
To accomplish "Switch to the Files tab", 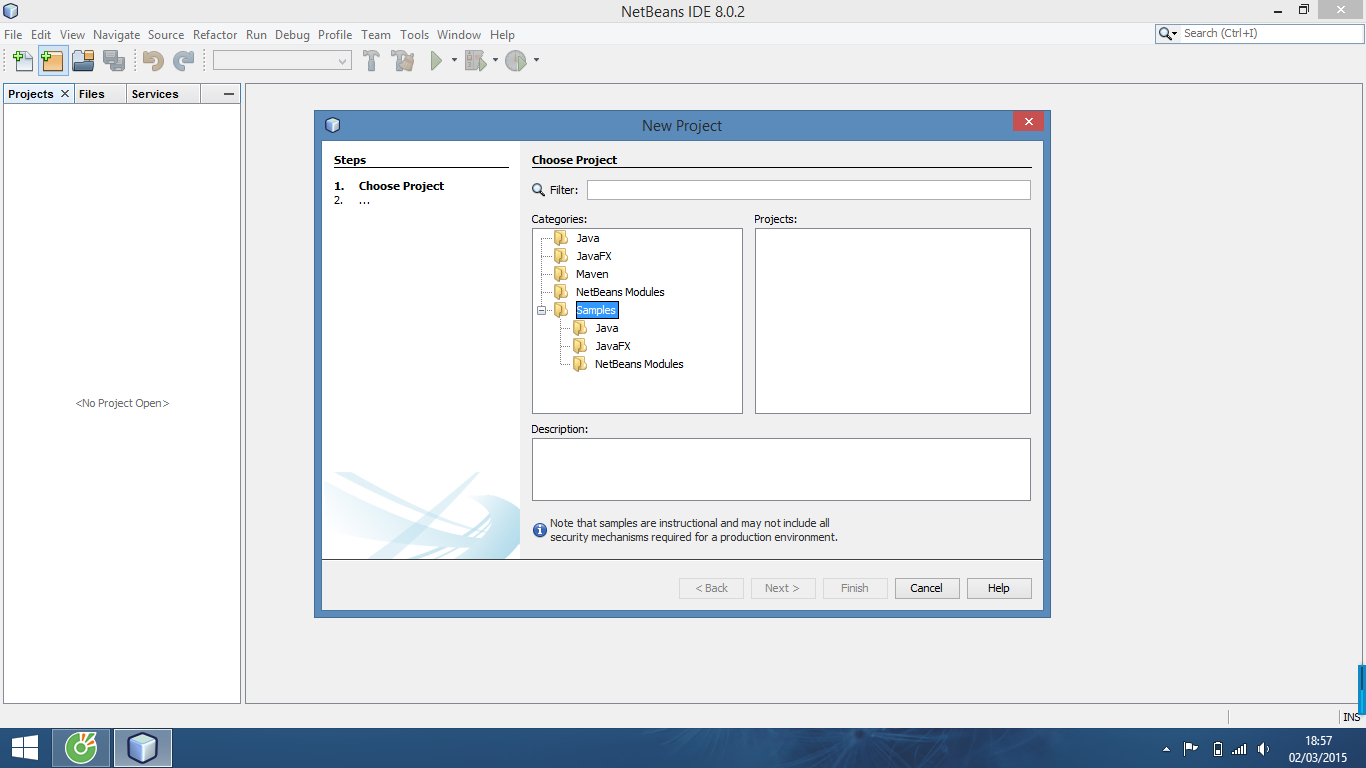I will [90, 93].
